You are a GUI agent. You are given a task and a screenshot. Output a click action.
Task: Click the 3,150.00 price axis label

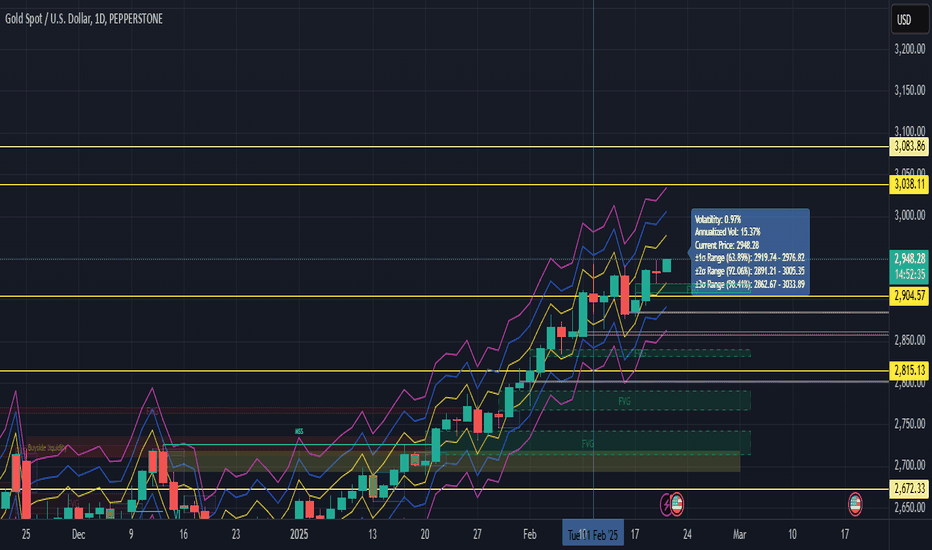[x=909, y=90]
